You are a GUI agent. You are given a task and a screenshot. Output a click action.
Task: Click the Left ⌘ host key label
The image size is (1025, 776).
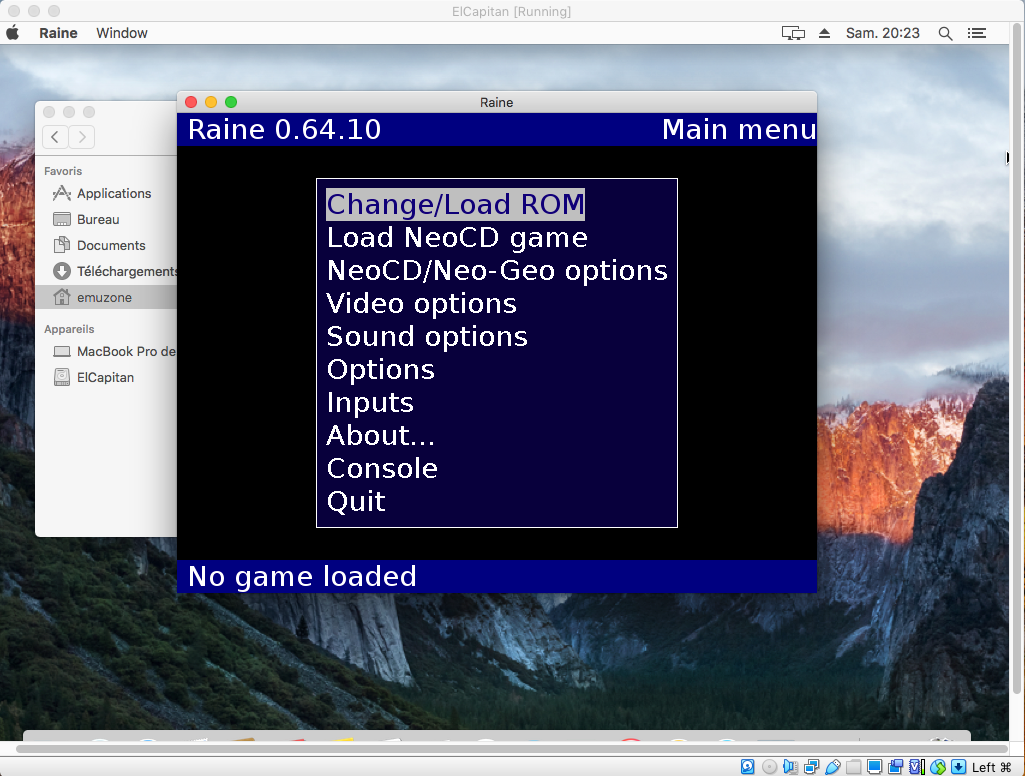[x=992, y=768]
